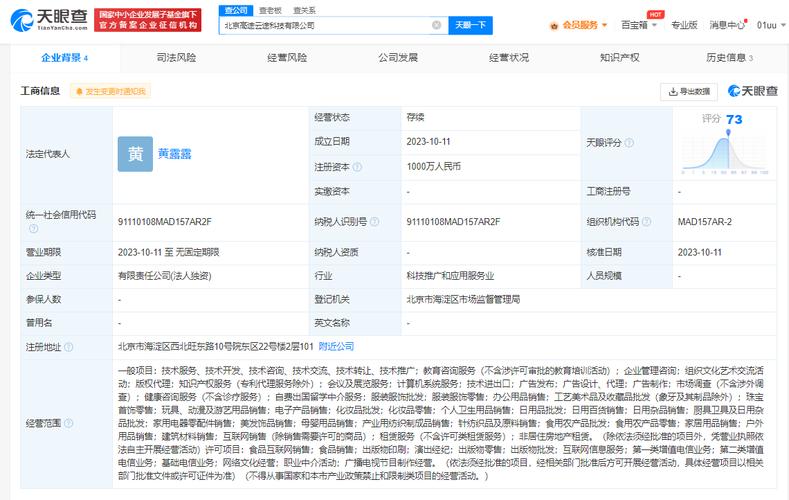Screen dimensions: 789x500
Task: Click the credit code value in the 统一社会信用代码 row
Action: pos(165,222)
